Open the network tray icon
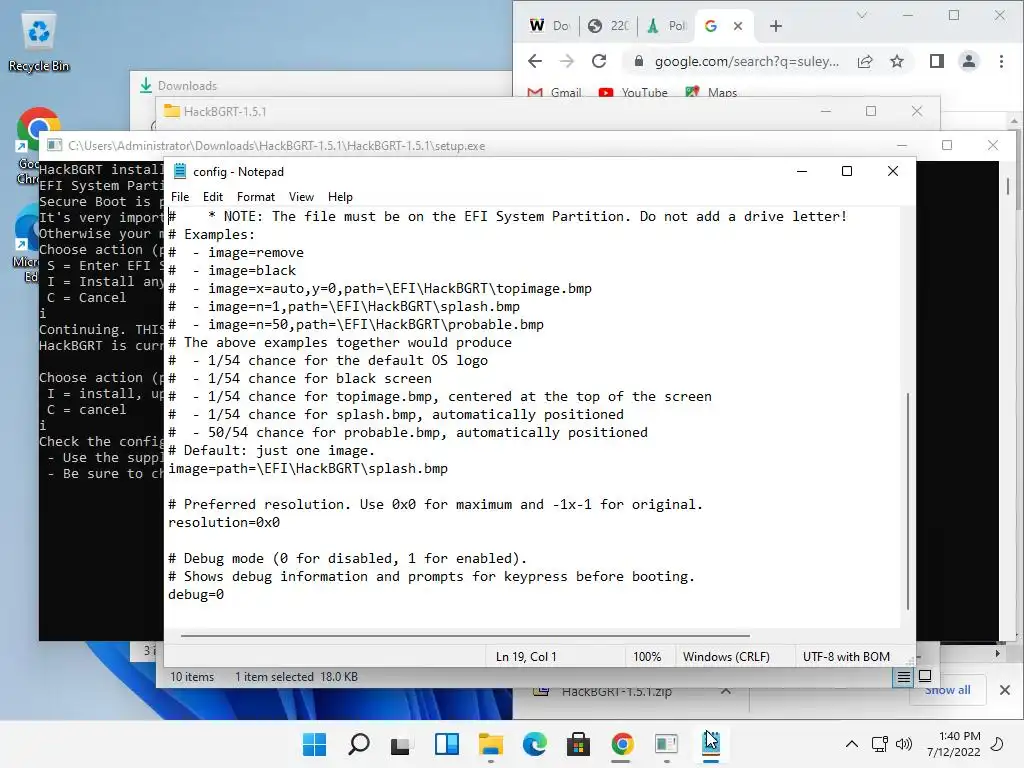Image resolution: width=1024 pixels, height=768 pixels. [x=880, y=744]
